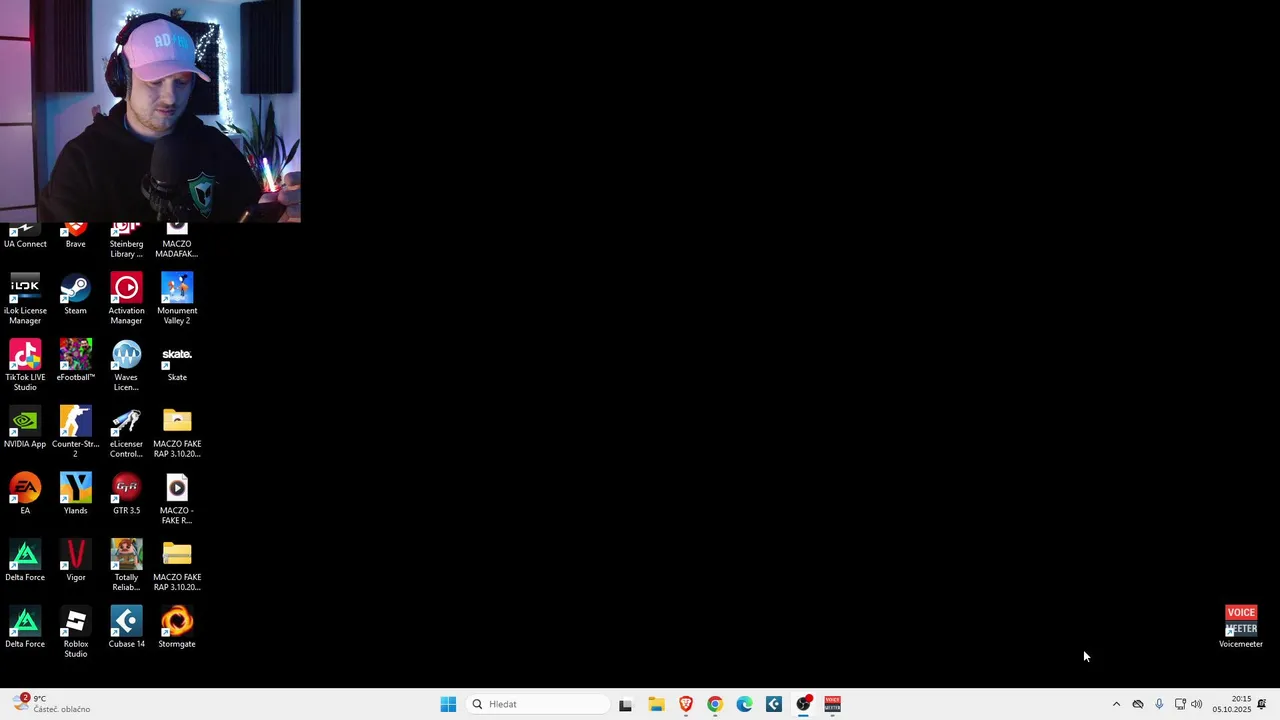Image resolution: width=1280 pixels, height=720 pixels.
Task: Select the EA desktop shortcut
Action: [25, 494]
